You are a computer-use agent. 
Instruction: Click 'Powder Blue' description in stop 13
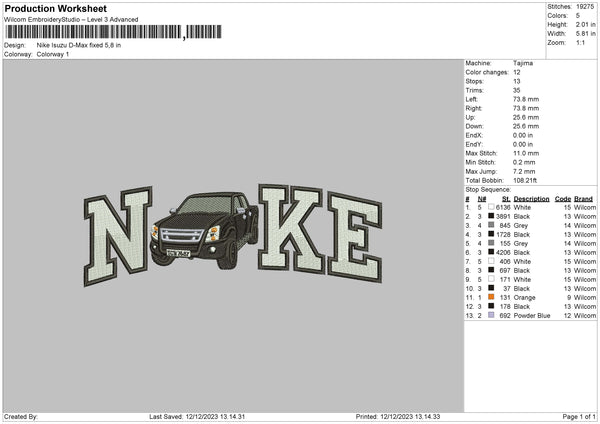pyautogui.click(x=532, y=315)
